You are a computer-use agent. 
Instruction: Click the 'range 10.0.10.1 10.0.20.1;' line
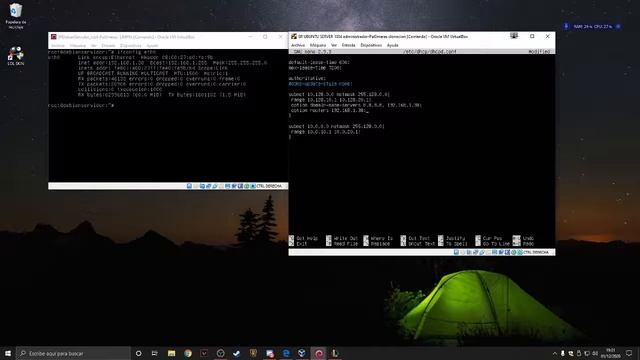[x=326, y=132]
